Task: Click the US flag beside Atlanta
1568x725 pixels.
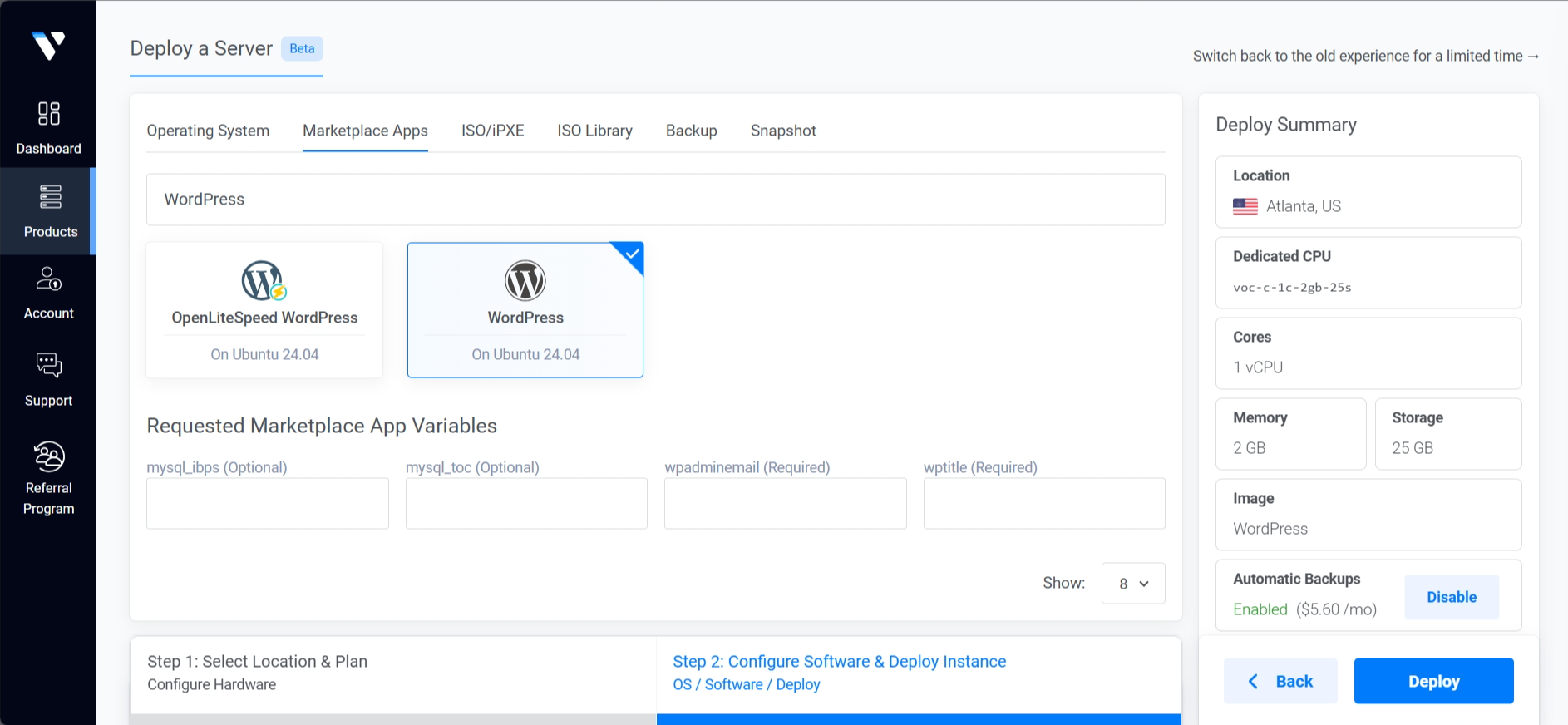Action: (1245, 206)
